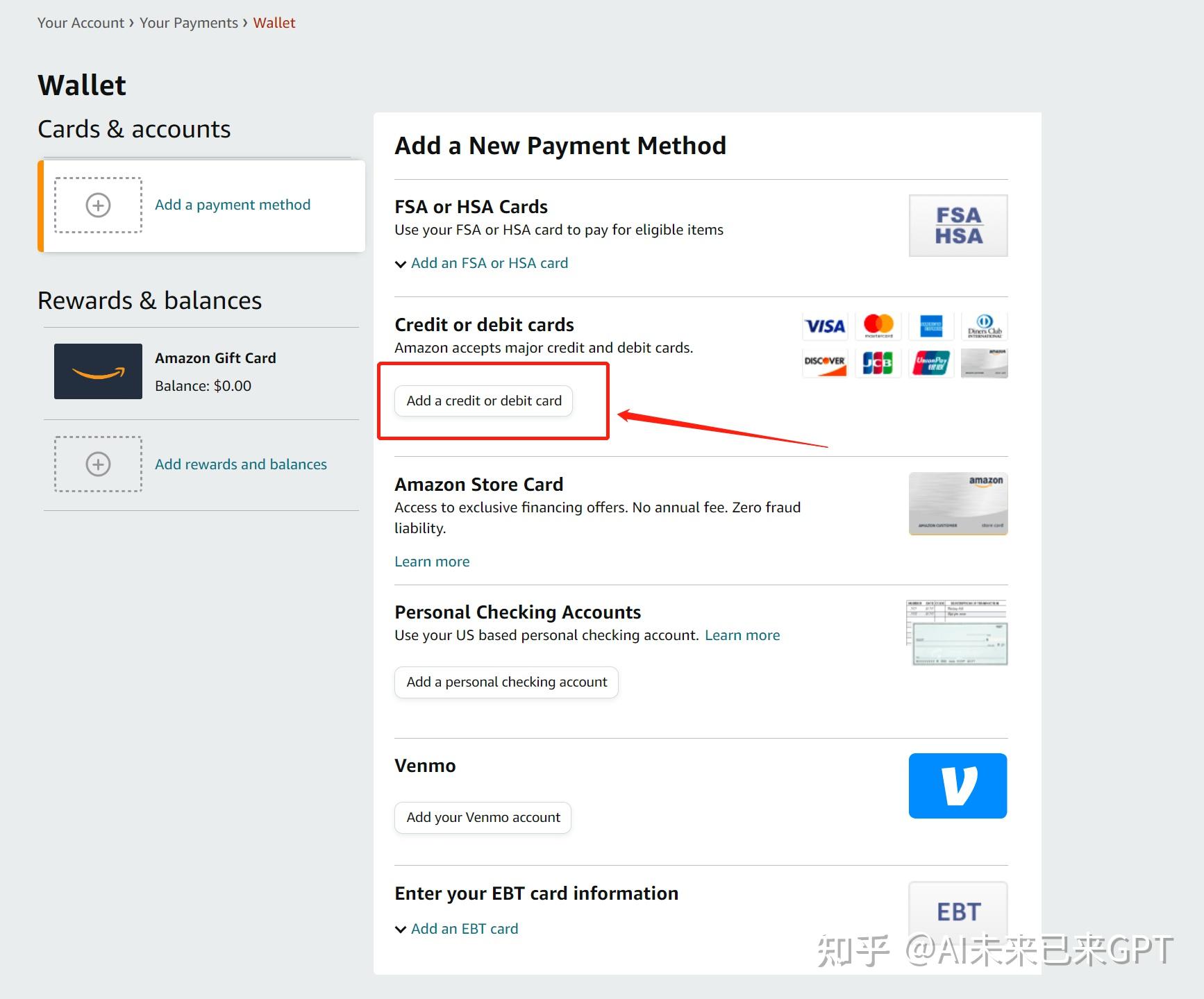Screen dimensions: 1204x999
Task: Click the Rewards & balances heading
Action: pos(149,301)
